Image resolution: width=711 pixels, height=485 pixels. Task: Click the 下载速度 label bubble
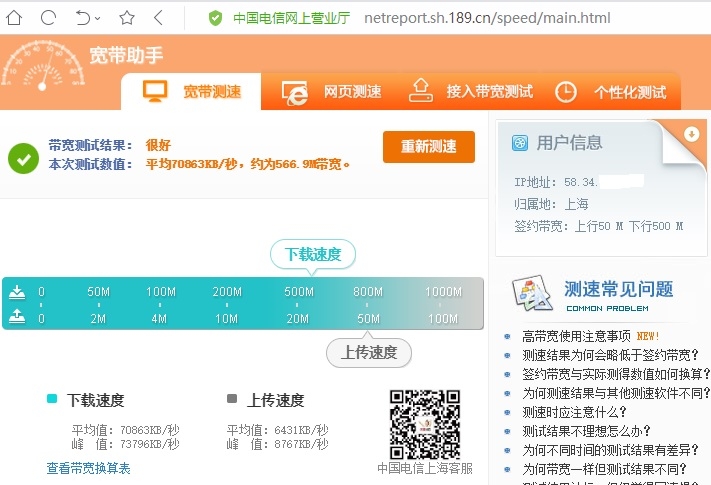[x=313, y=254]
